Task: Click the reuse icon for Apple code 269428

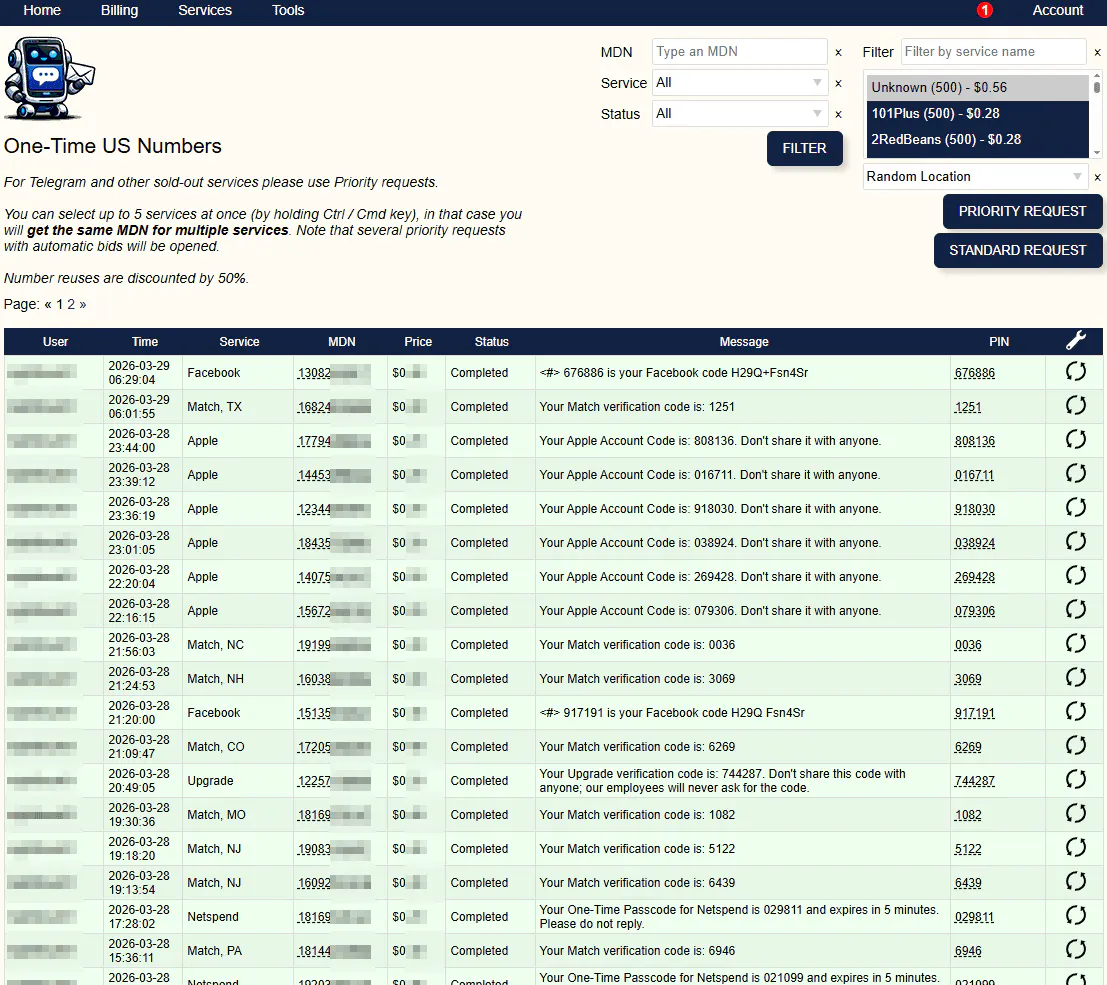Action: (x=1075, y=575)
